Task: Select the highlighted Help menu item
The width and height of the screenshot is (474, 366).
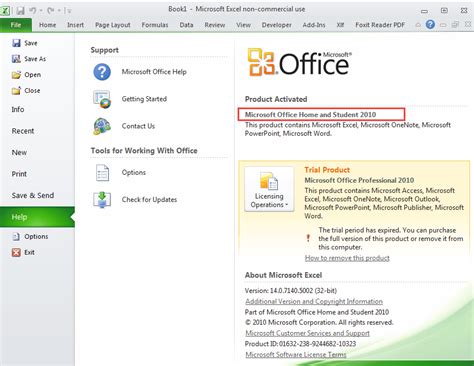Action: (37, 217)
